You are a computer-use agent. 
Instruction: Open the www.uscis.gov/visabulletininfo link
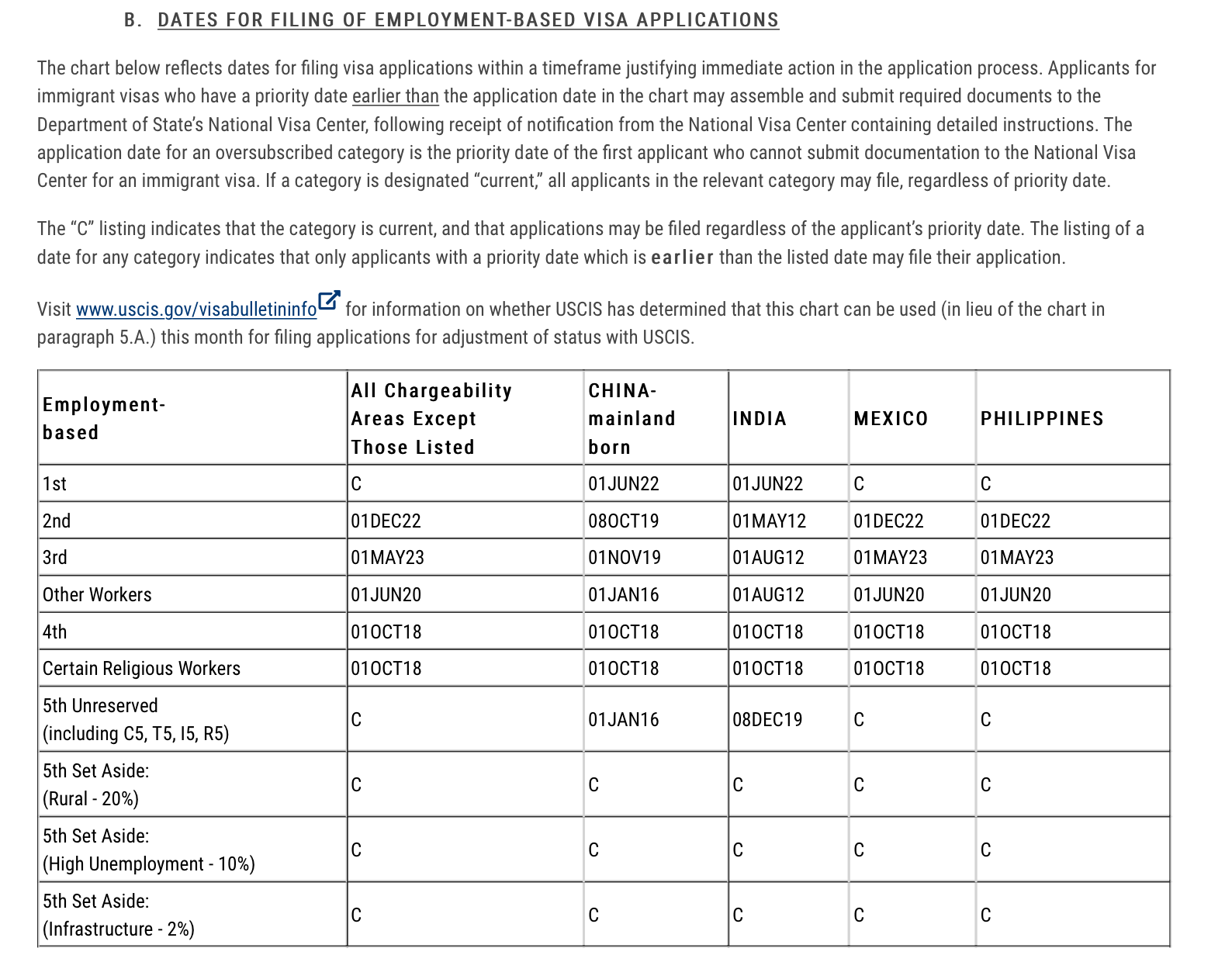pyautogui.click(x=196, y=310)
